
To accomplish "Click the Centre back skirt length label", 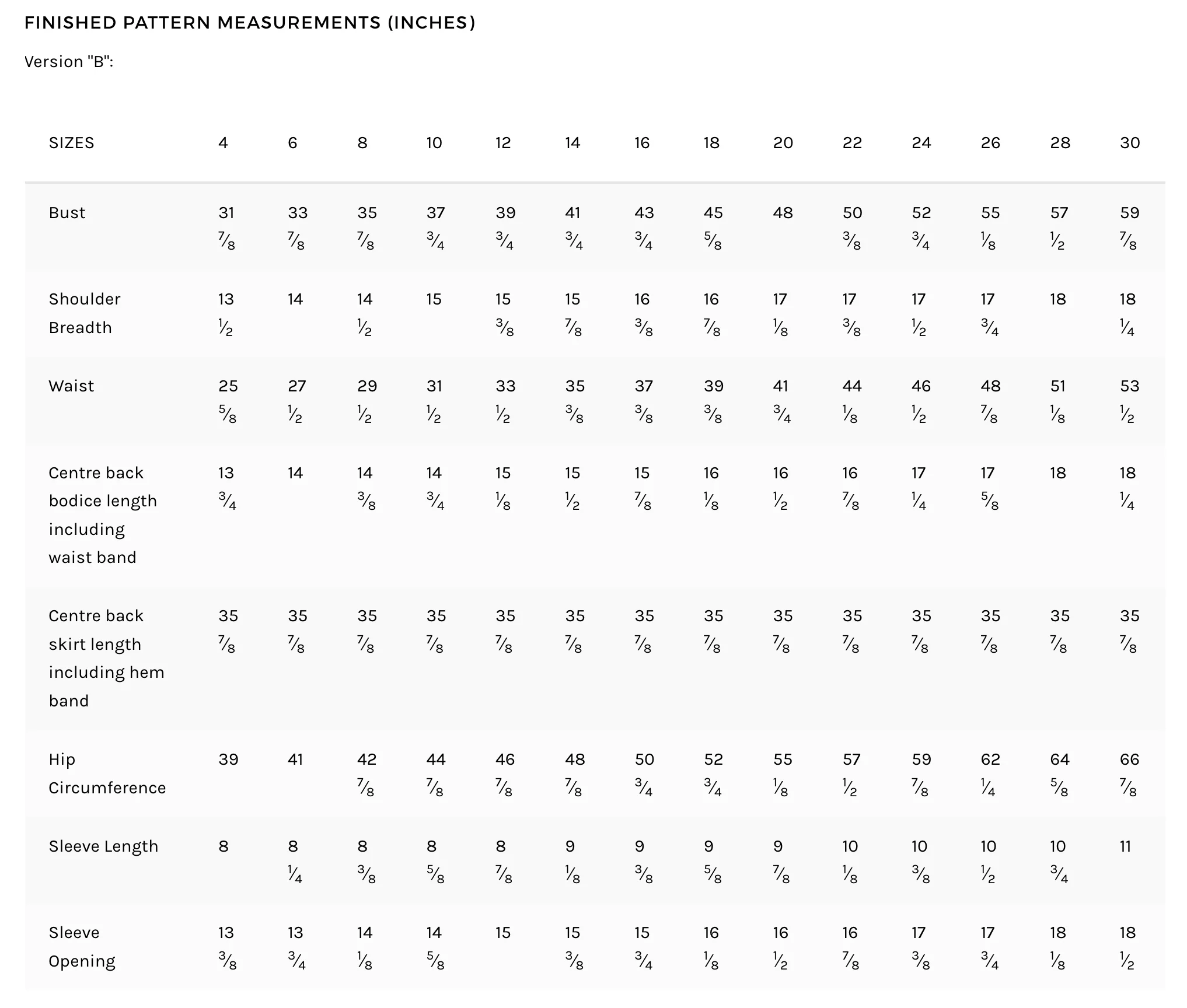I will click(x=106, y=658).
